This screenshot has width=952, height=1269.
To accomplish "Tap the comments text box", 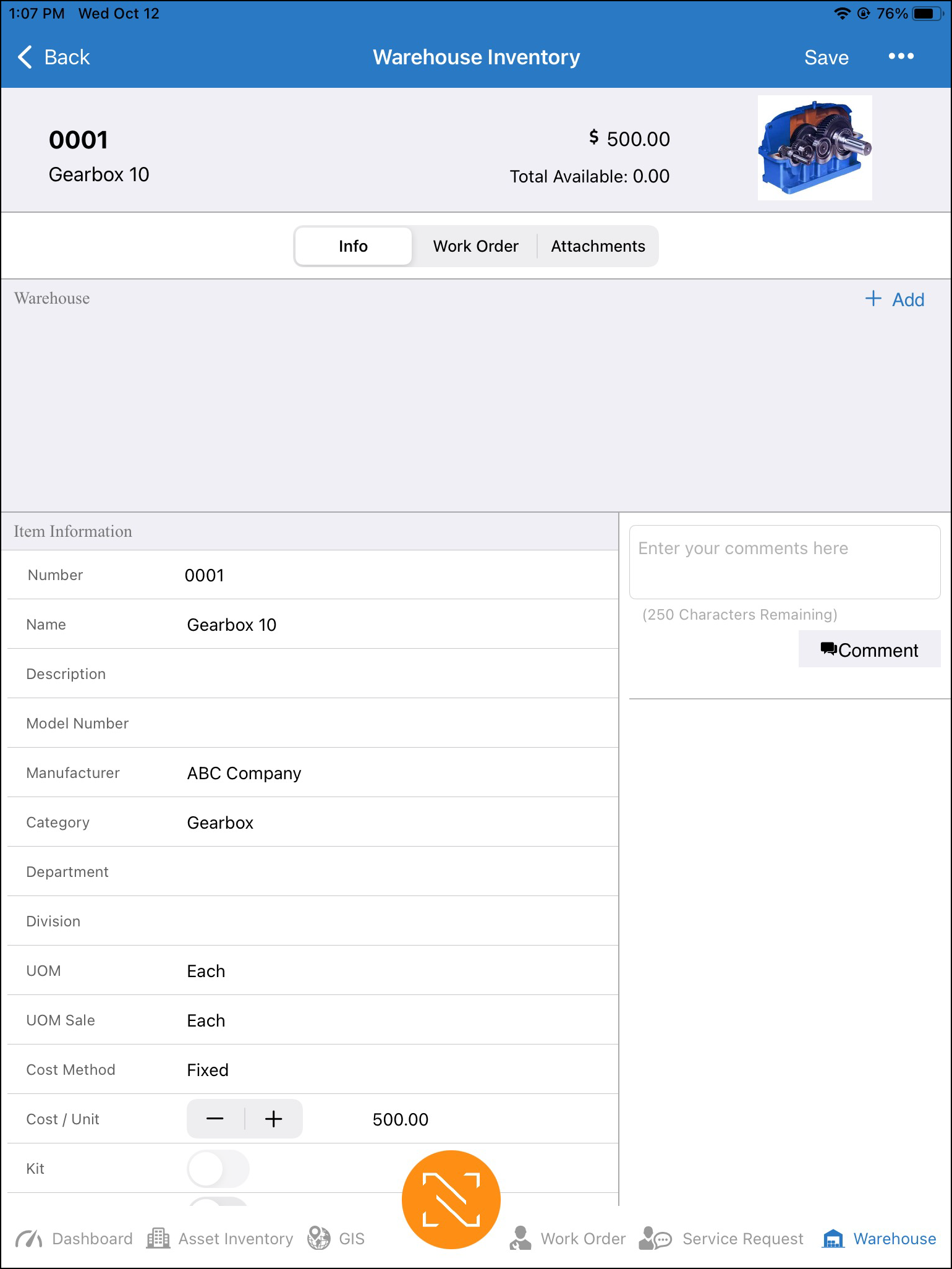I will (784, 562).
